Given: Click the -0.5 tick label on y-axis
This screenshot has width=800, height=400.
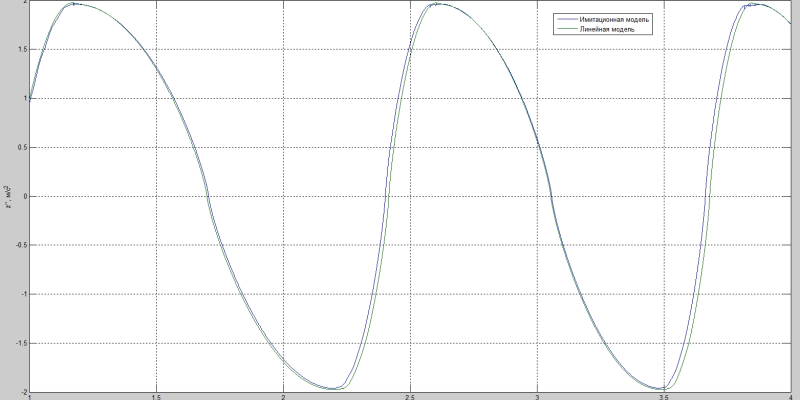Looking at the screenshot, I should (18, 245).
